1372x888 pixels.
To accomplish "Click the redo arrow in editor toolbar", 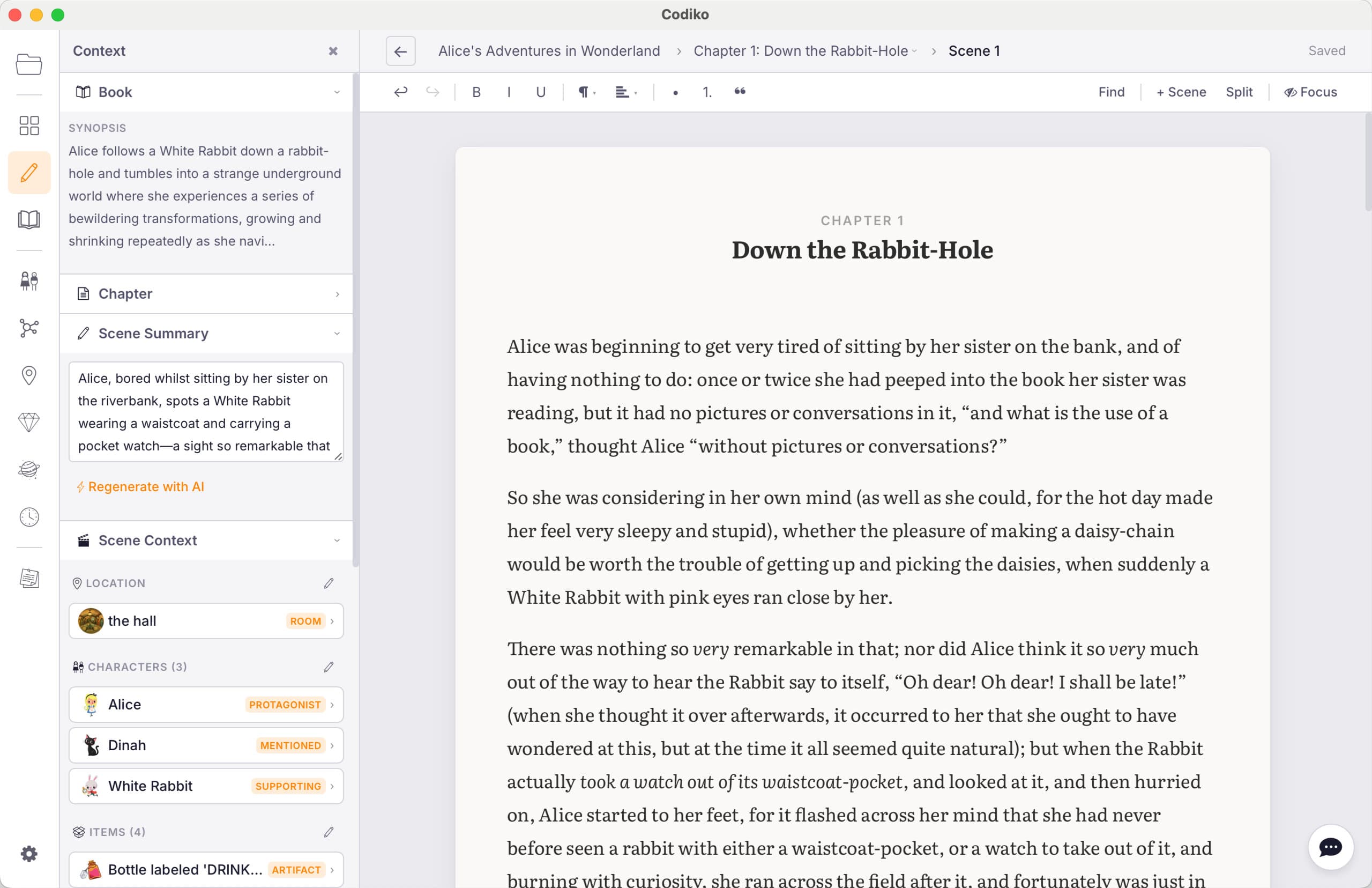I will pyautogui.click(x=432, y=92).
